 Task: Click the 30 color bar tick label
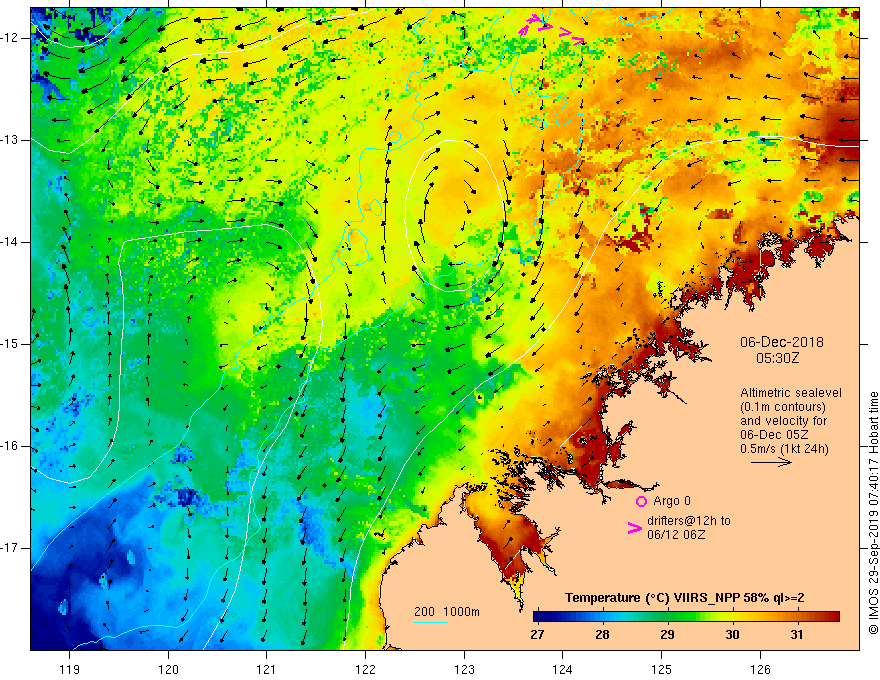pos(732,635)
